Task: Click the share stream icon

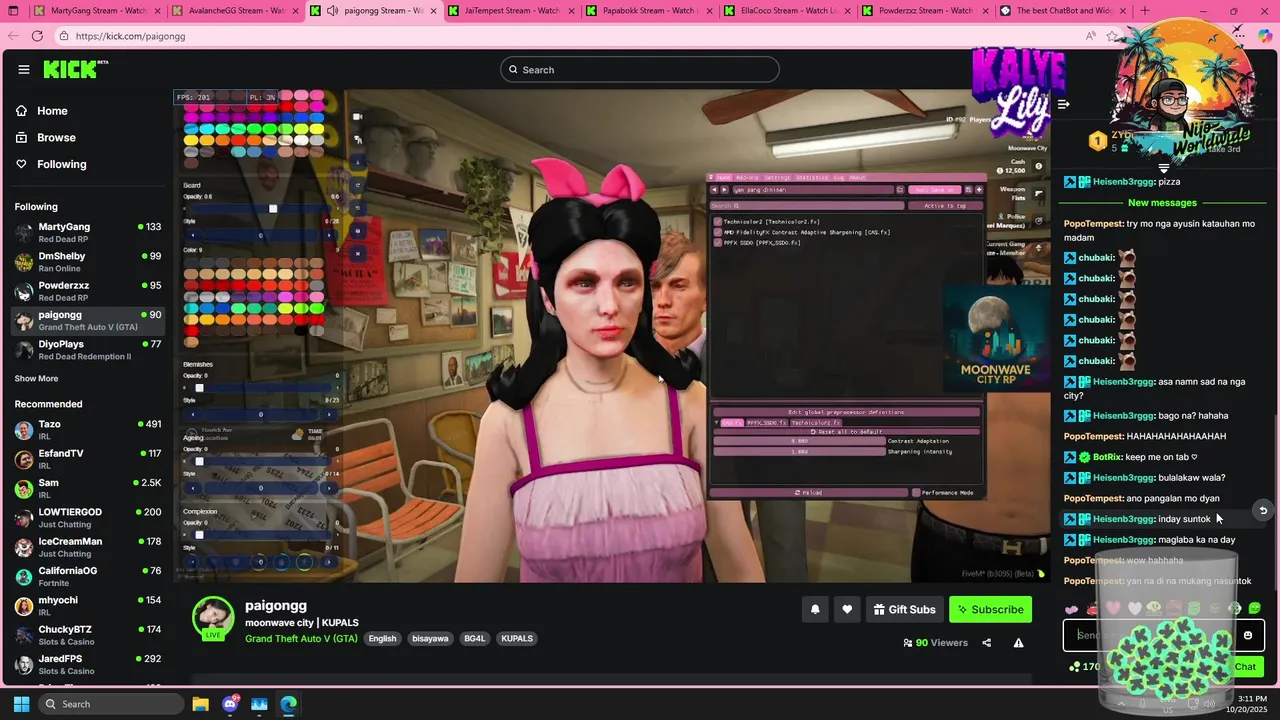Action: tap(987, 643)
